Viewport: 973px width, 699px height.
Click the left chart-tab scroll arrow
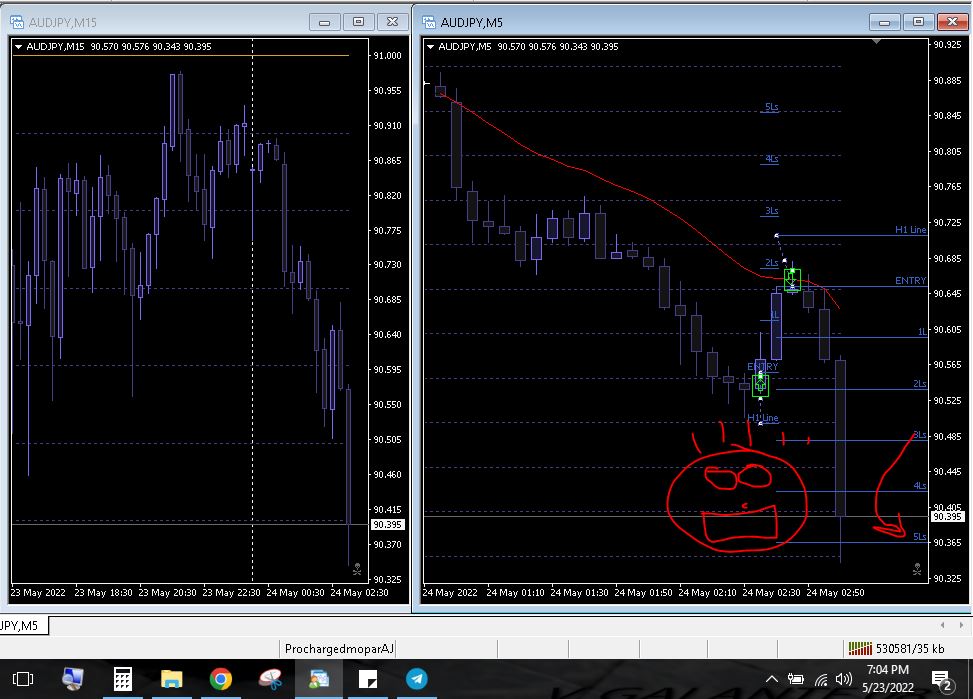943,625
